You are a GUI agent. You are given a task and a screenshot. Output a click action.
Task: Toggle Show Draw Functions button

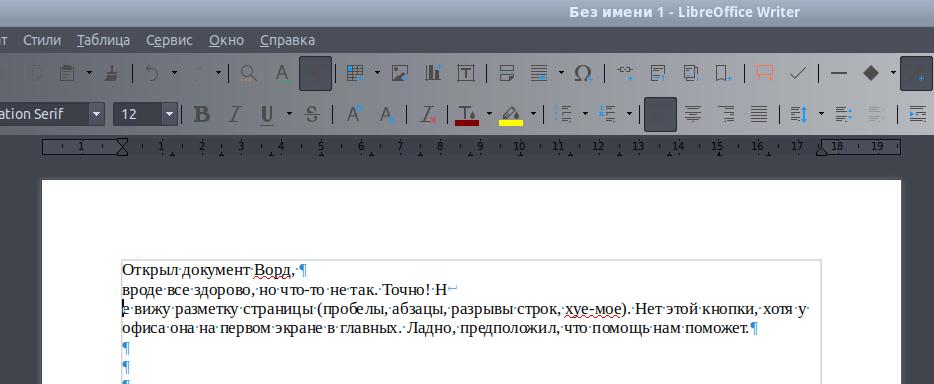(x=916, y=73)
